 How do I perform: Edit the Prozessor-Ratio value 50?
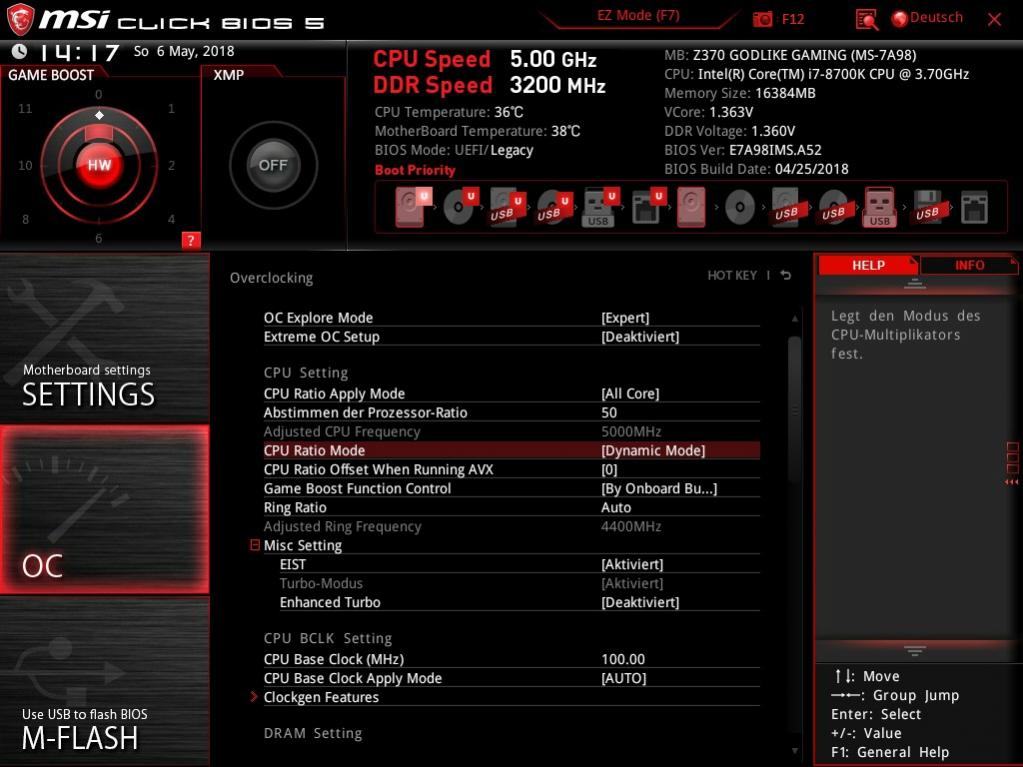(x=609, y=412)
